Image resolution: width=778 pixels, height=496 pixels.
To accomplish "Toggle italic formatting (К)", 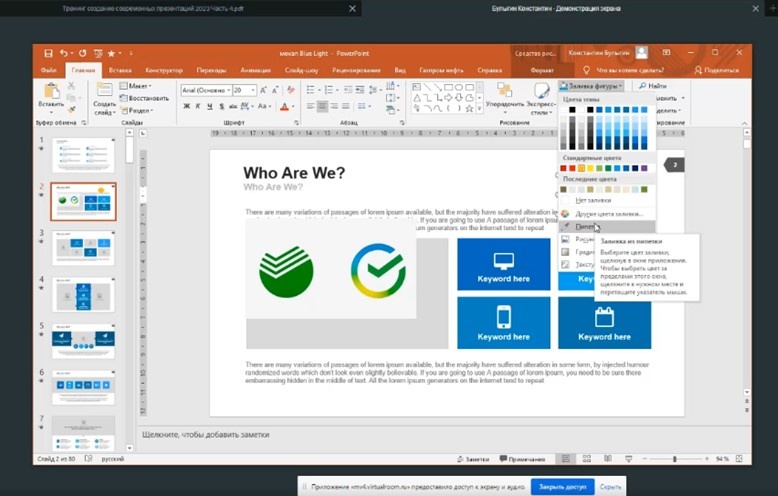I will (x=198, y=106).
